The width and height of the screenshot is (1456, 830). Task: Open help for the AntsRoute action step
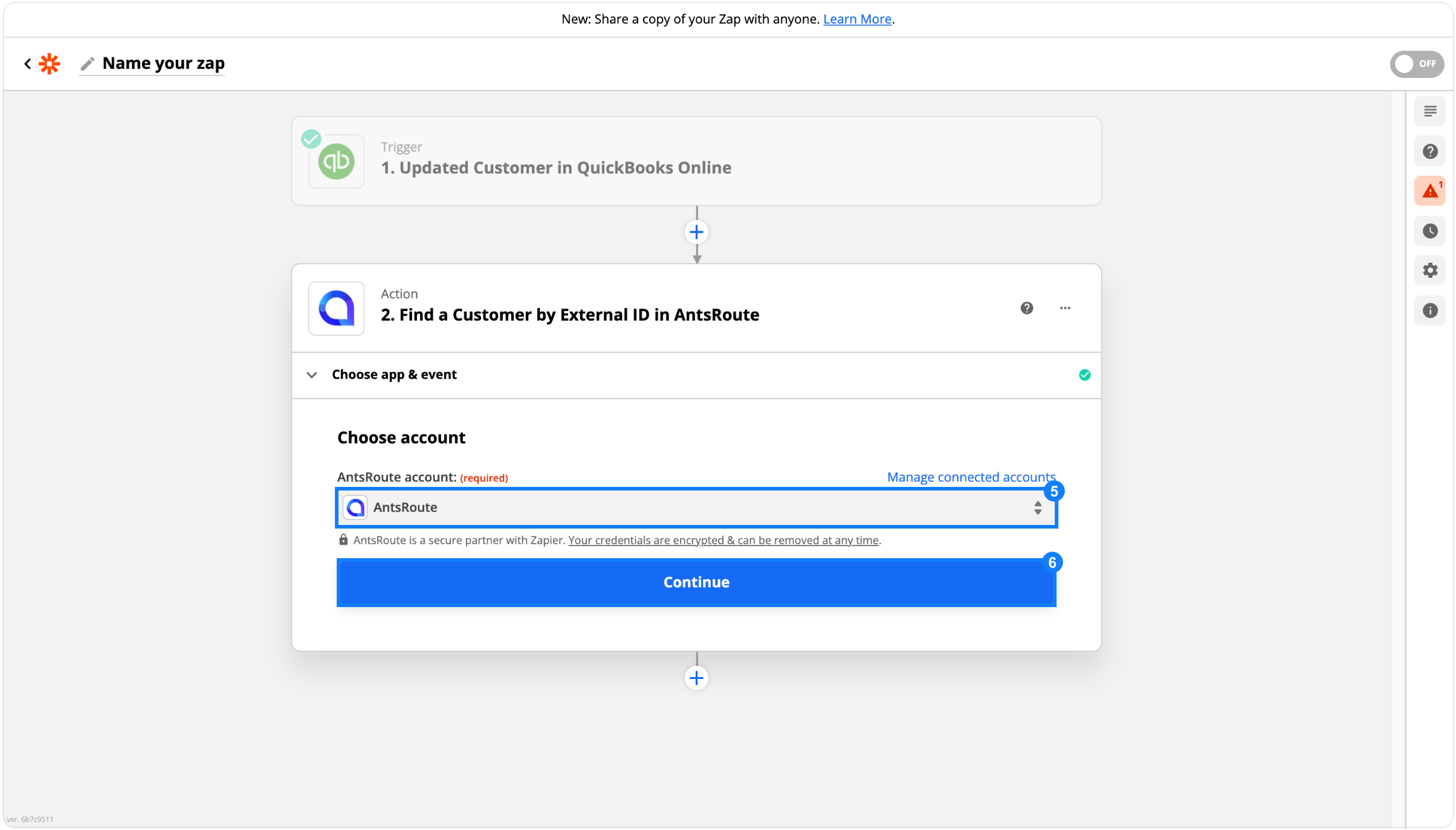(1026, 308)
